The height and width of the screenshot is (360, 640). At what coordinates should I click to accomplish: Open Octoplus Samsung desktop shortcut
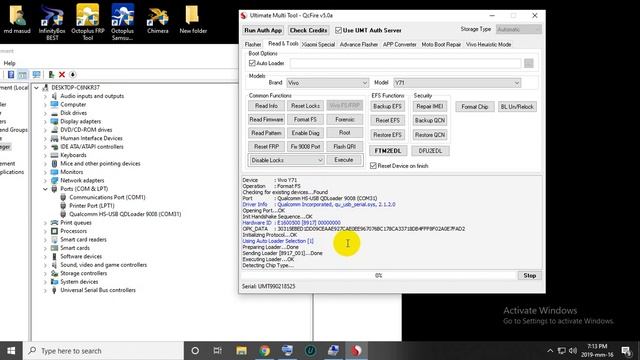pyautogui.click(x=122, y=22)
